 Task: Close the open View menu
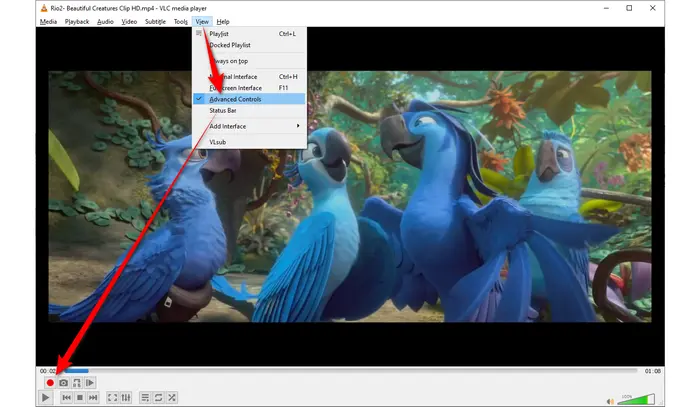(x=202, y=21)
